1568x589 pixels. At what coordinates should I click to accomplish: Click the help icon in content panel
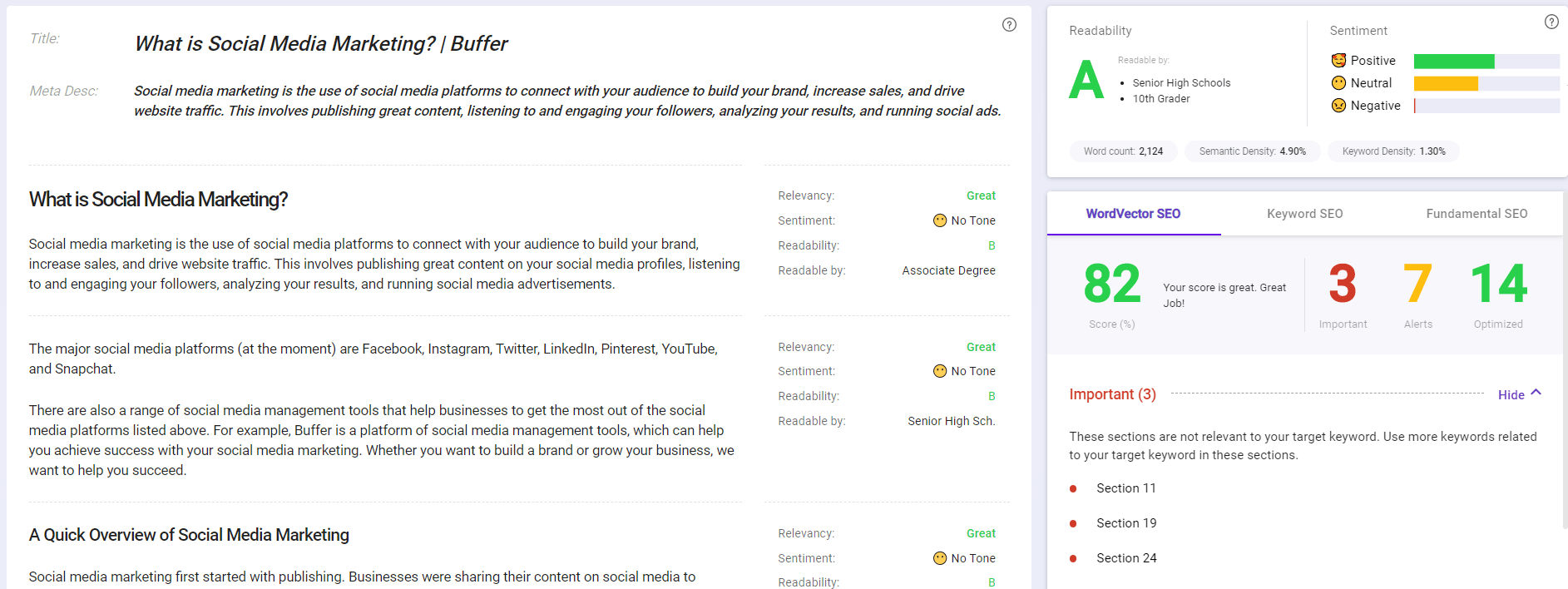tap(1009, 25)
